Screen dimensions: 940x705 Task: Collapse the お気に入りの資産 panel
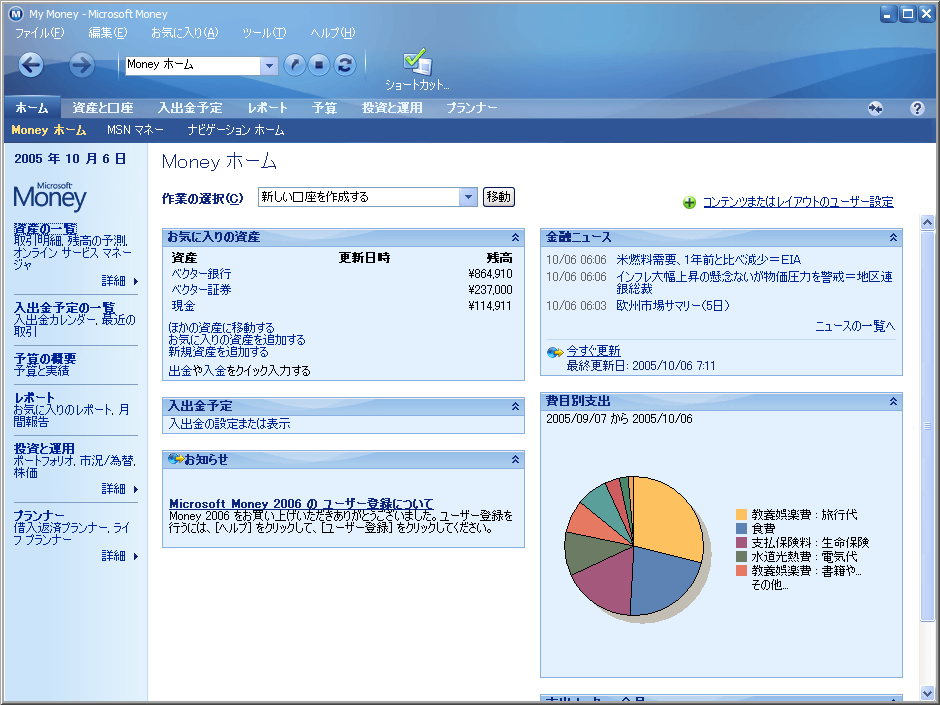515,237
